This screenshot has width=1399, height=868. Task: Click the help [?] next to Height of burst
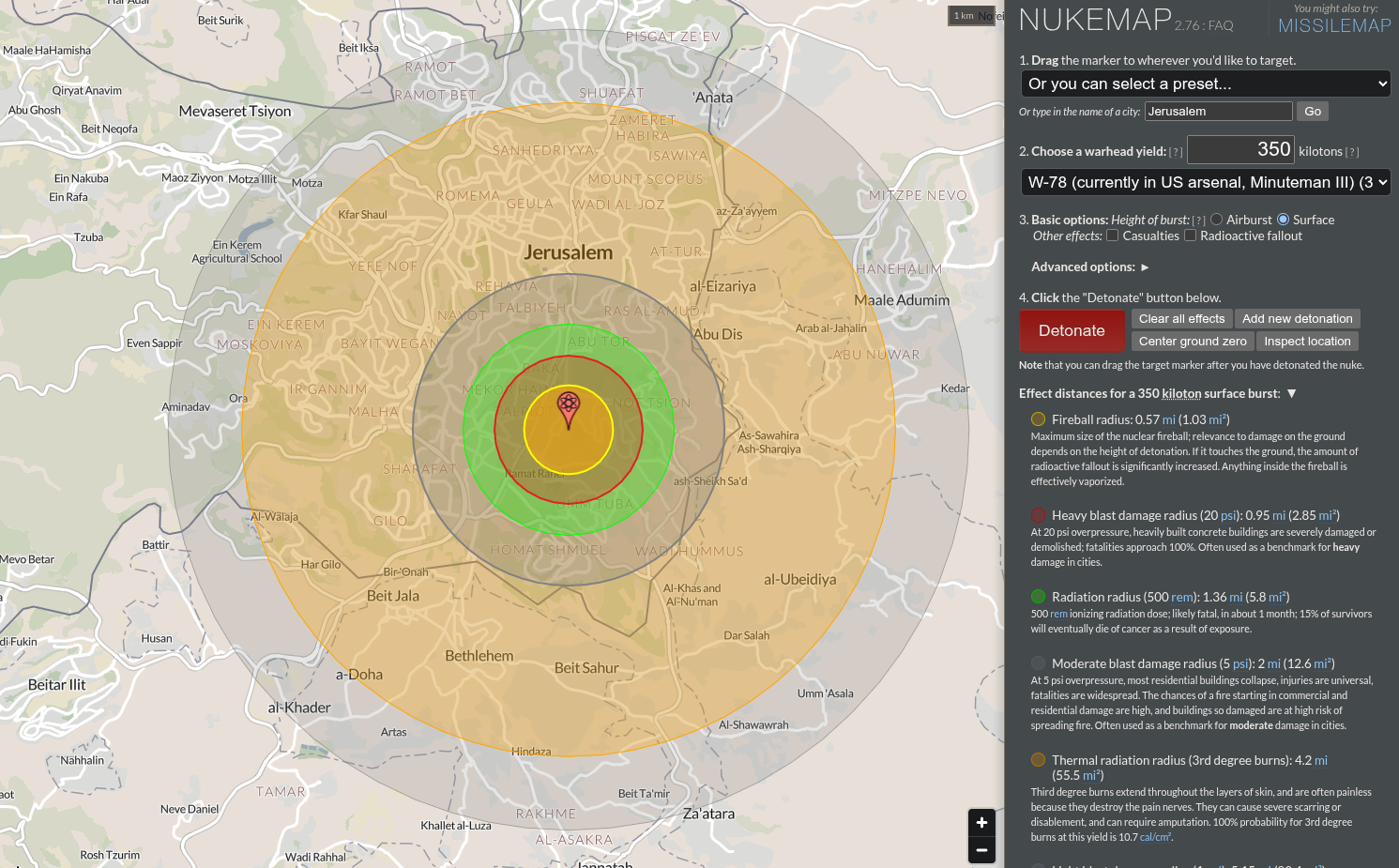click(1198, 221)
